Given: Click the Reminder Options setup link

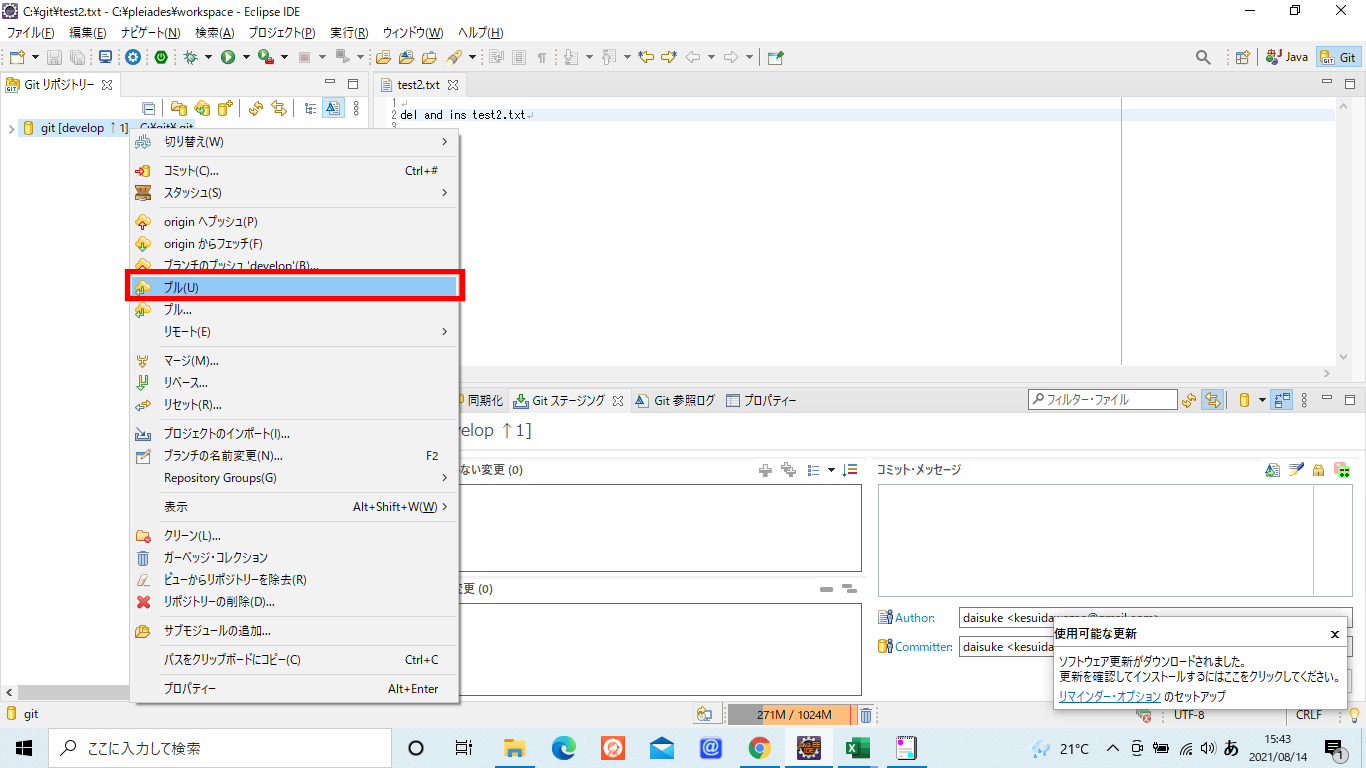Looking at the screenshot, I should [x=1110, y=696].
